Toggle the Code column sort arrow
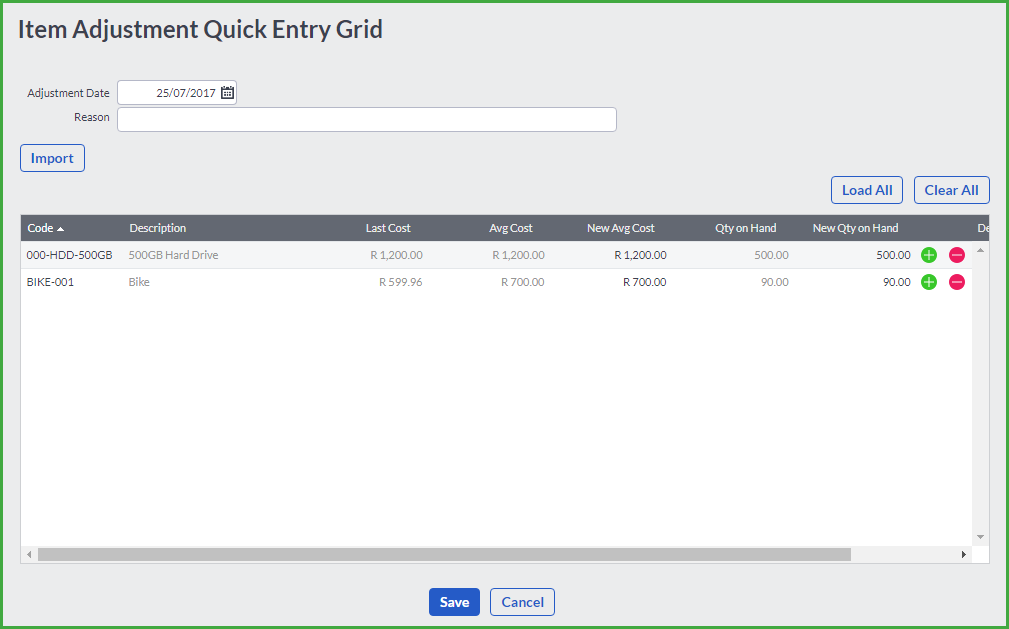1009x629 pixels. [x=60, y=229]
